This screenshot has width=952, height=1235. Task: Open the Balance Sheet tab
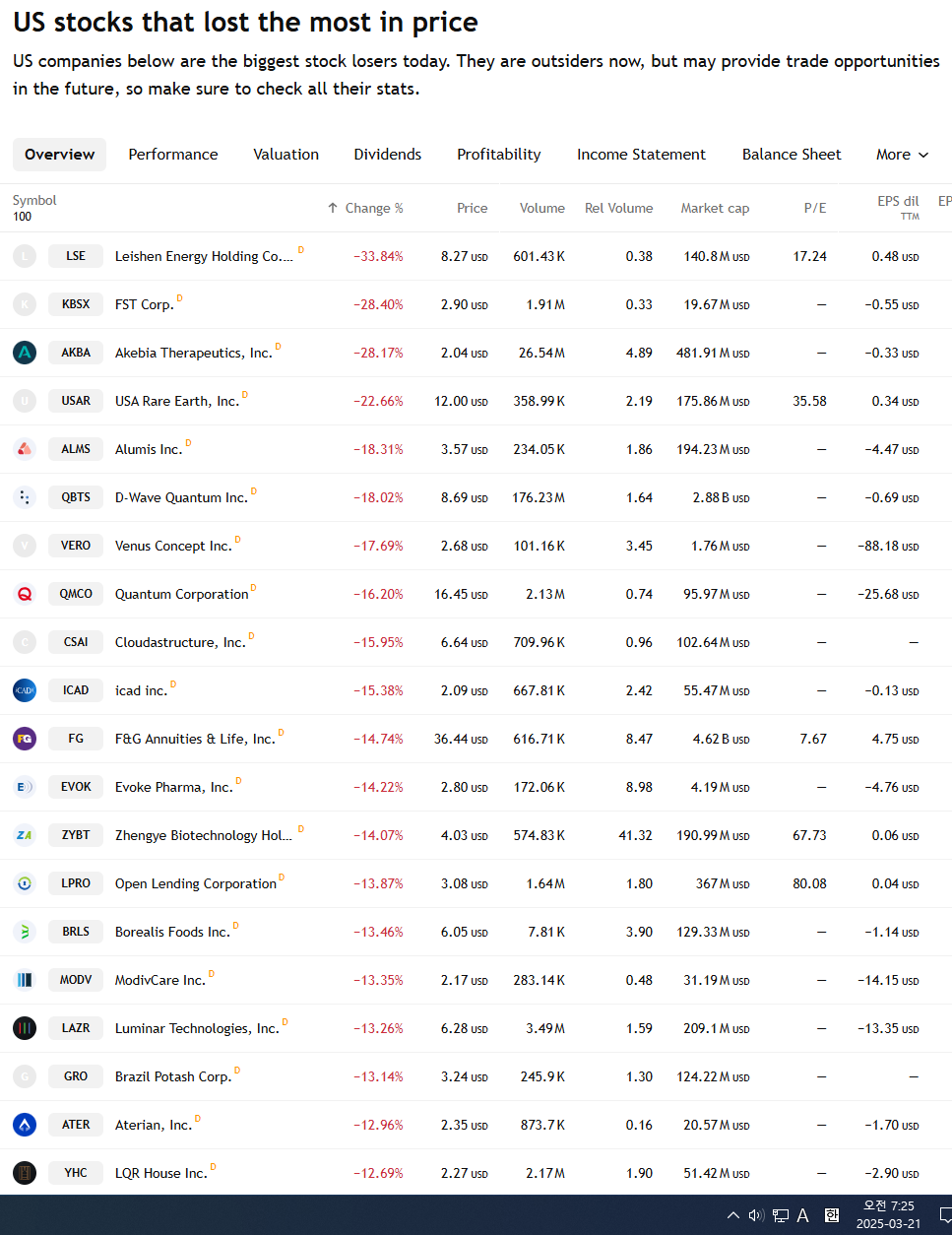point(792,155)
